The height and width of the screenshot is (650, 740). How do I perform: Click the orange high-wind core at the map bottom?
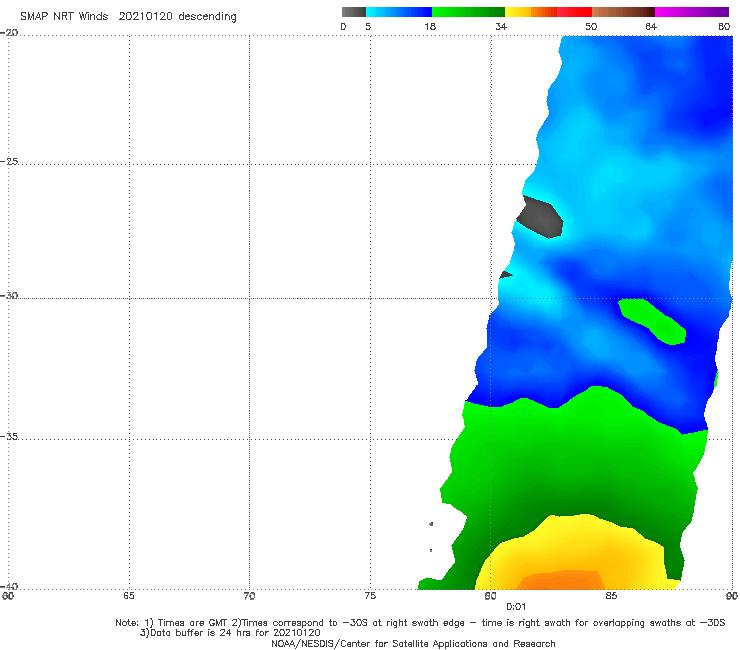tap(562, 581)
